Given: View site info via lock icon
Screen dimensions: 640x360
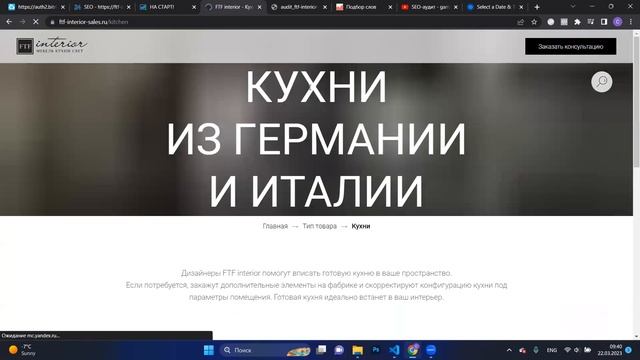Looking at the screenshot, I should pyautogui.click(x=52, y=22).
